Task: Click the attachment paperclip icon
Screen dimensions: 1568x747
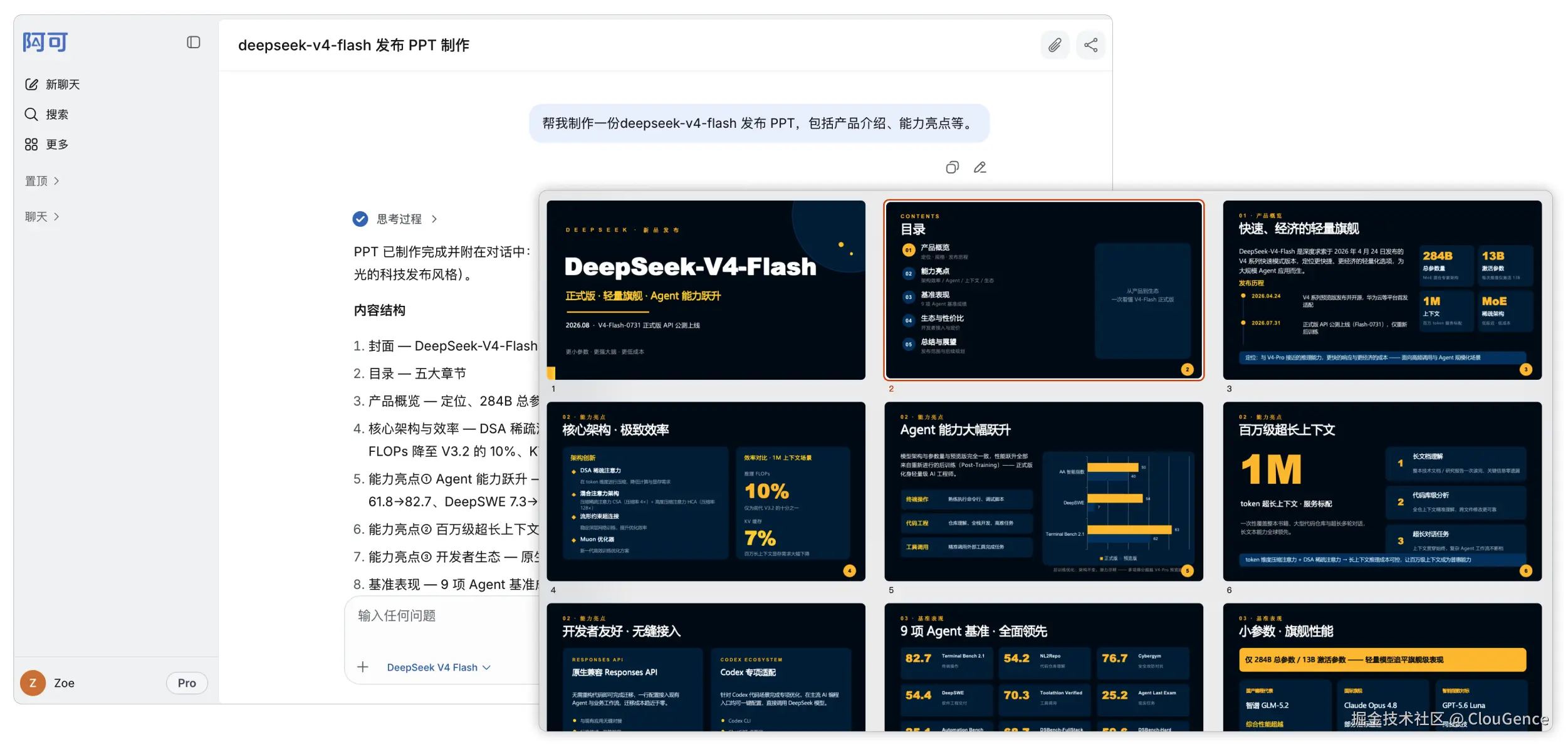Action: 1055,45
